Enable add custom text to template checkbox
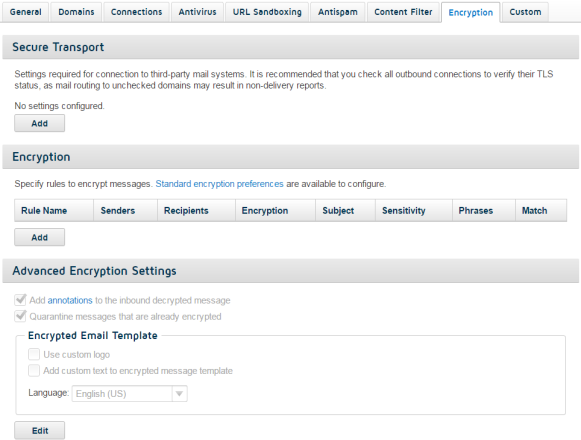 [34, 370]
